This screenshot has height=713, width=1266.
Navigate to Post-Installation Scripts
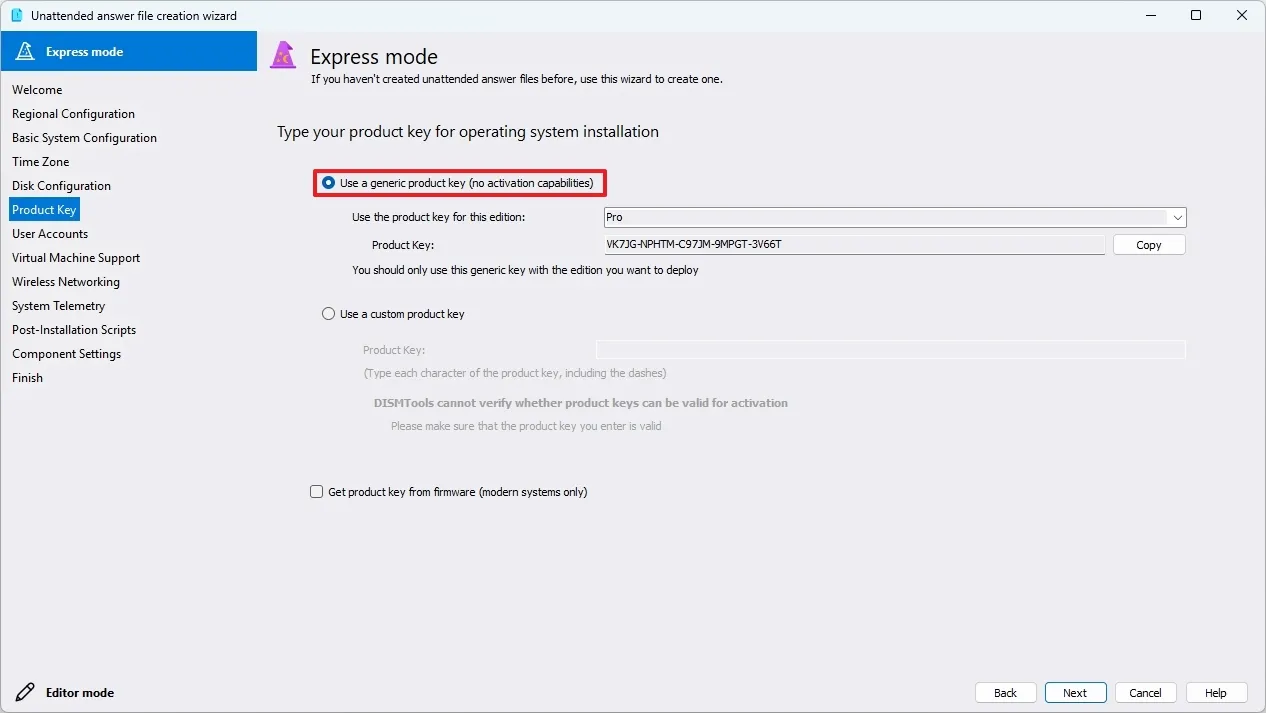74,330
